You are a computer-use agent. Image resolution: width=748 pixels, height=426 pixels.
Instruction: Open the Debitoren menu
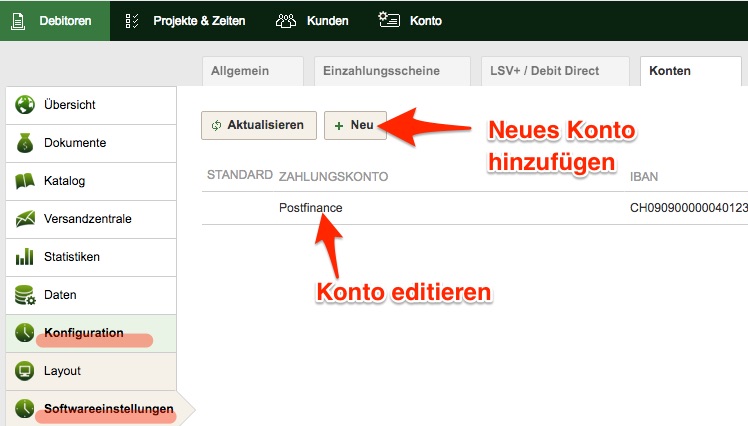click(55, 21)
